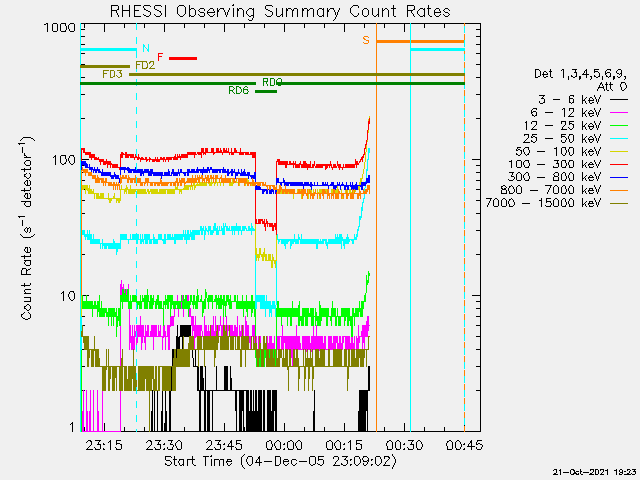Click the solid orange vertical line under S
This screenshot has height=480, width=640.
(376, 227)
